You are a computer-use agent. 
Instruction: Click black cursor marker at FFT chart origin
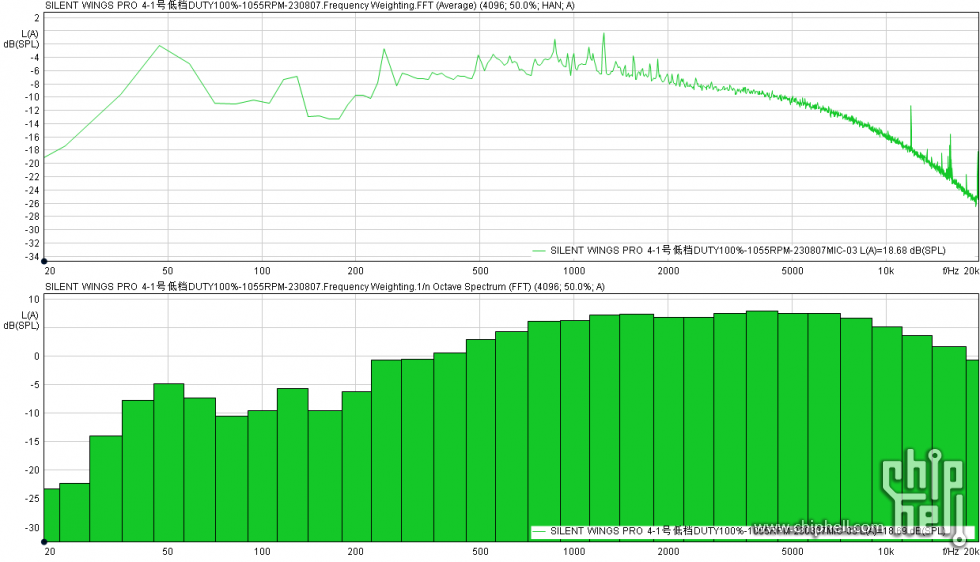(x=44, y=261)
